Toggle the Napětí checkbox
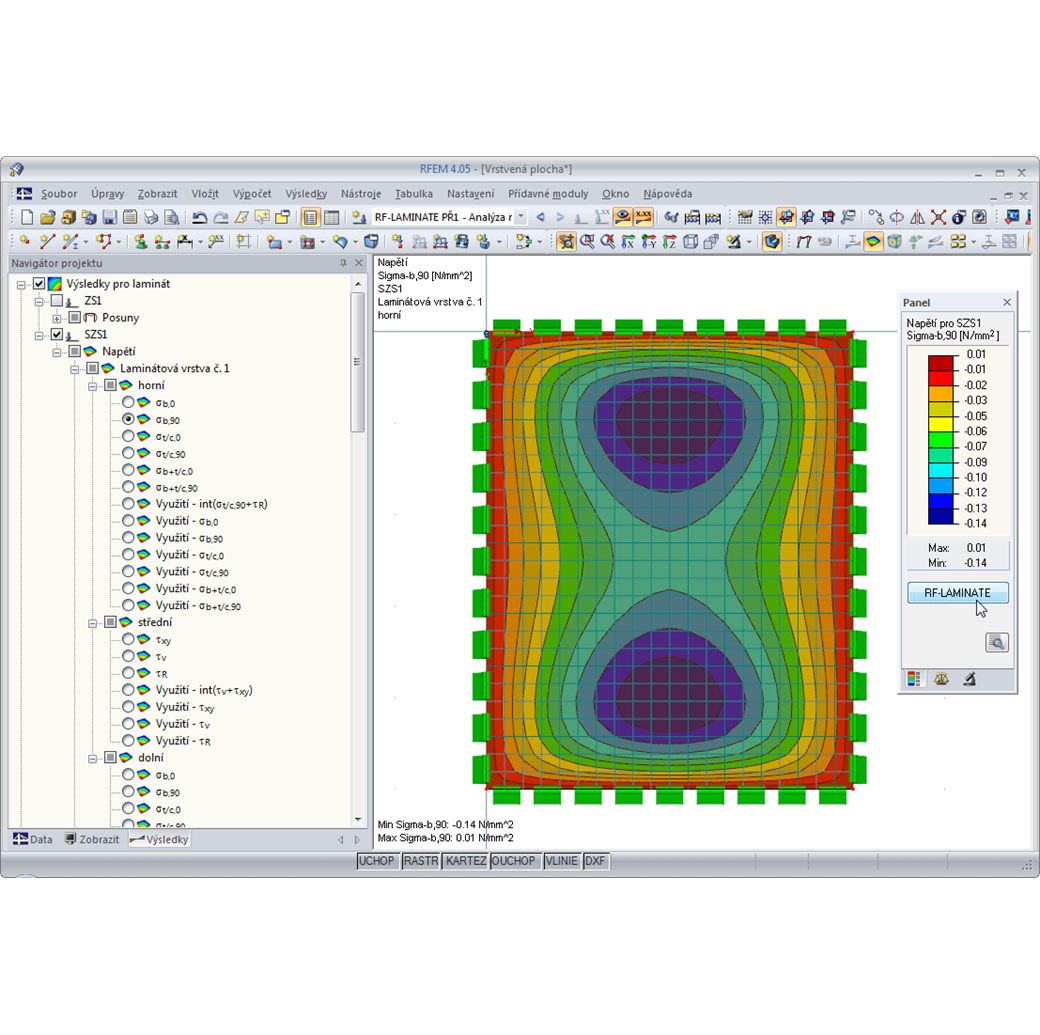 point(75,351)
